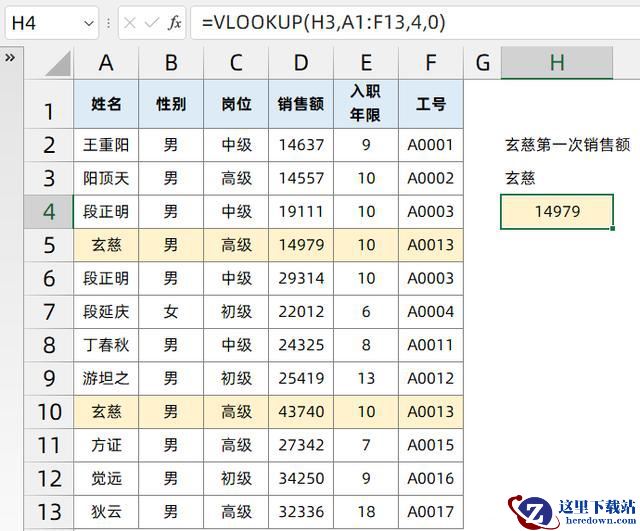
Task: Click the formula bar VLOOKUP text
Action: click(x=323, y=22)
